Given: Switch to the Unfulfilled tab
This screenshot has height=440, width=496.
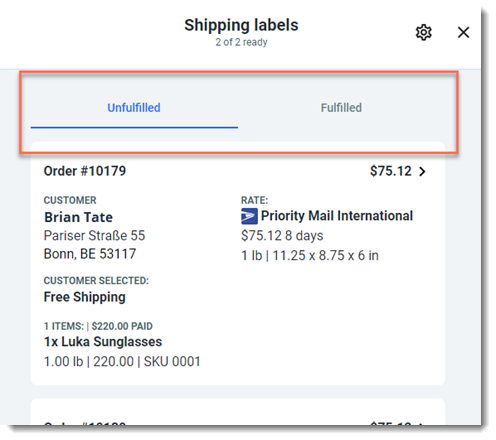Looking at the screenshot, I should 134,108.
